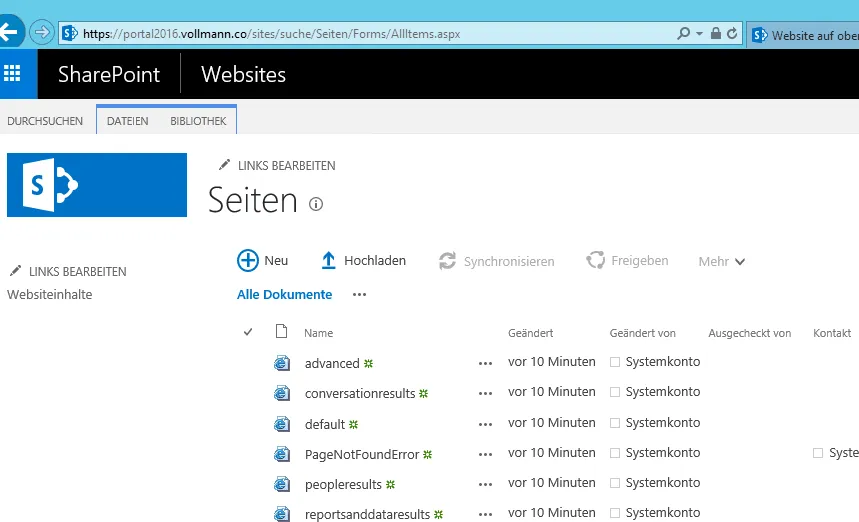Open the BIBLIOTHEK ribbon tab
Screen dimensions: 859x522
[x=198, y=121]
